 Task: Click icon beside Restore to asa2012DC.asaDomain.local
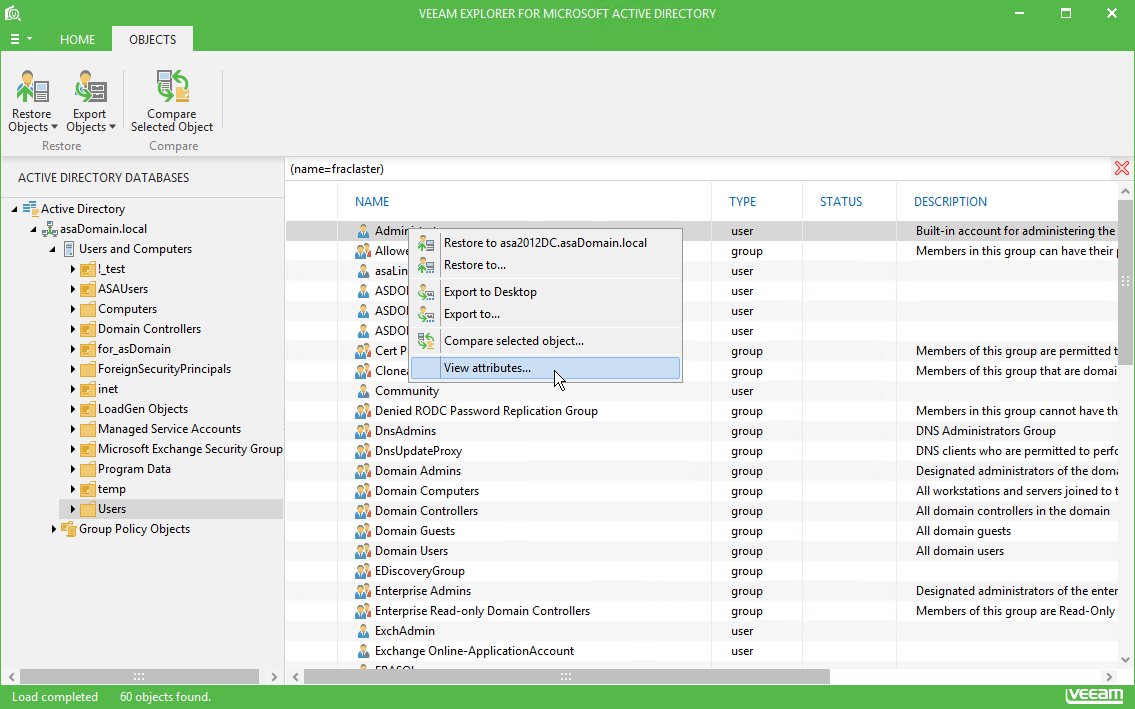click(426, 243)
